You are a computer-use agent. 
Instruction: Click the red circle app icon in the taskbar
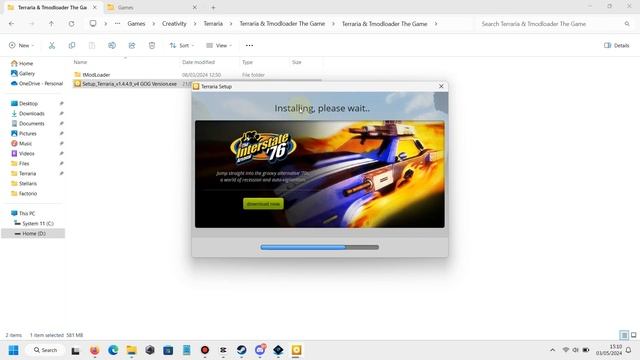(x=205, y=350)
